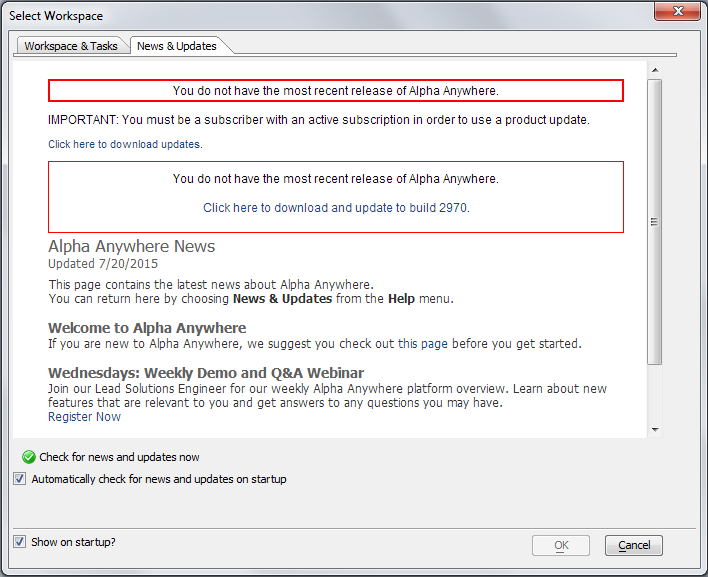Viewport: 708px width, 577px height.
Task: Cancel the Select Workspace dialog
Action: pyautogui.click(x=633, y=545)
